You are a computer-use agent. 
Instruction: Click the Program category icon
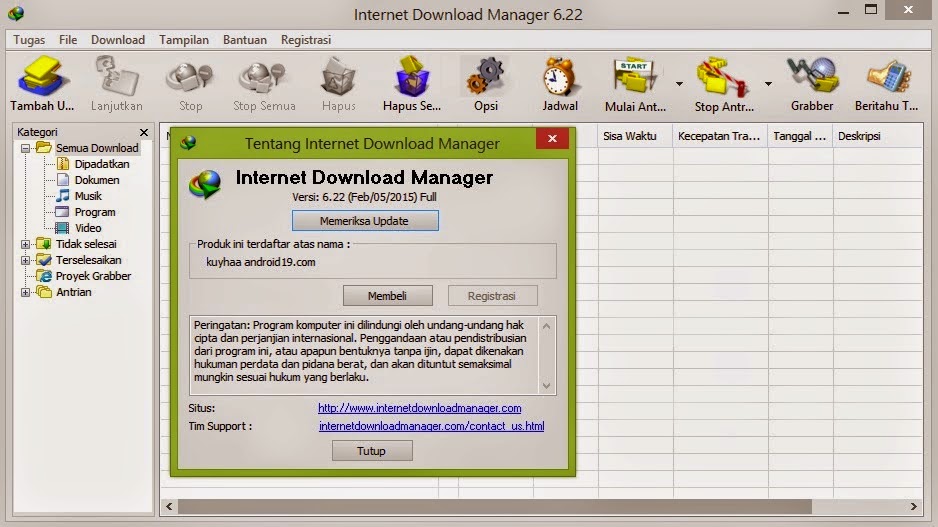click(62, 212)
